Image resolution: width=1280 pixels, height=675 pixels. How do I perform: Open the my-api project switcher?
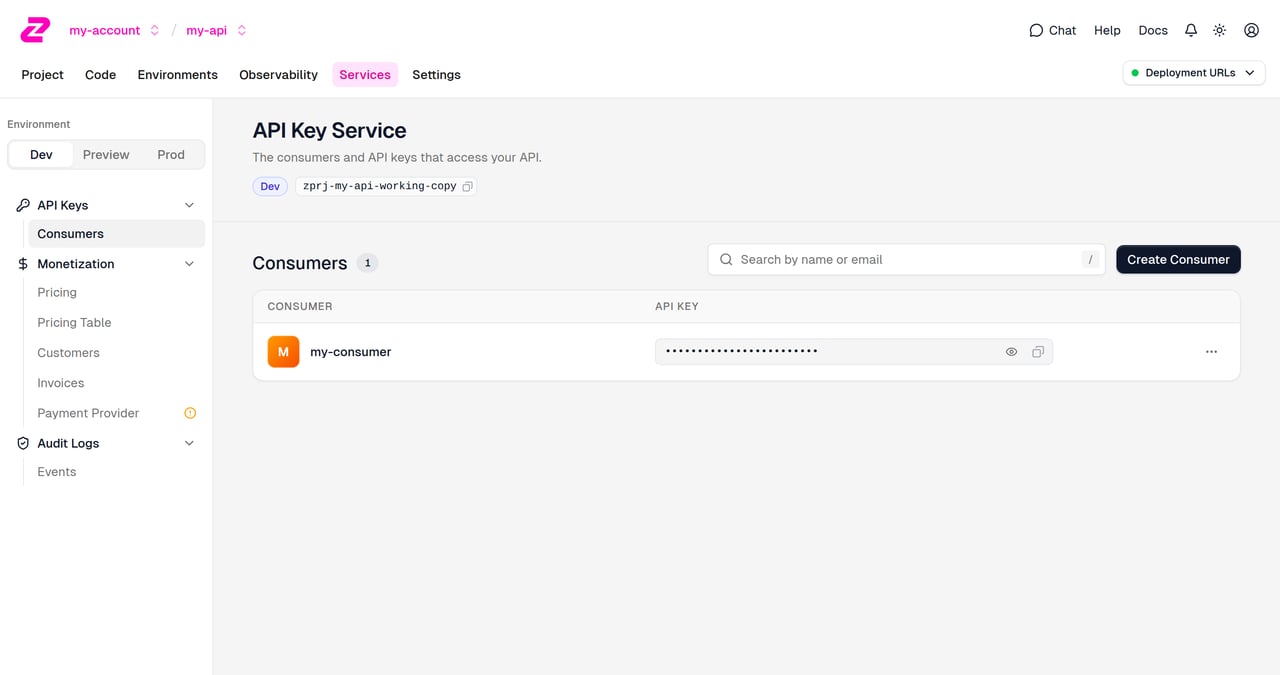216,30
